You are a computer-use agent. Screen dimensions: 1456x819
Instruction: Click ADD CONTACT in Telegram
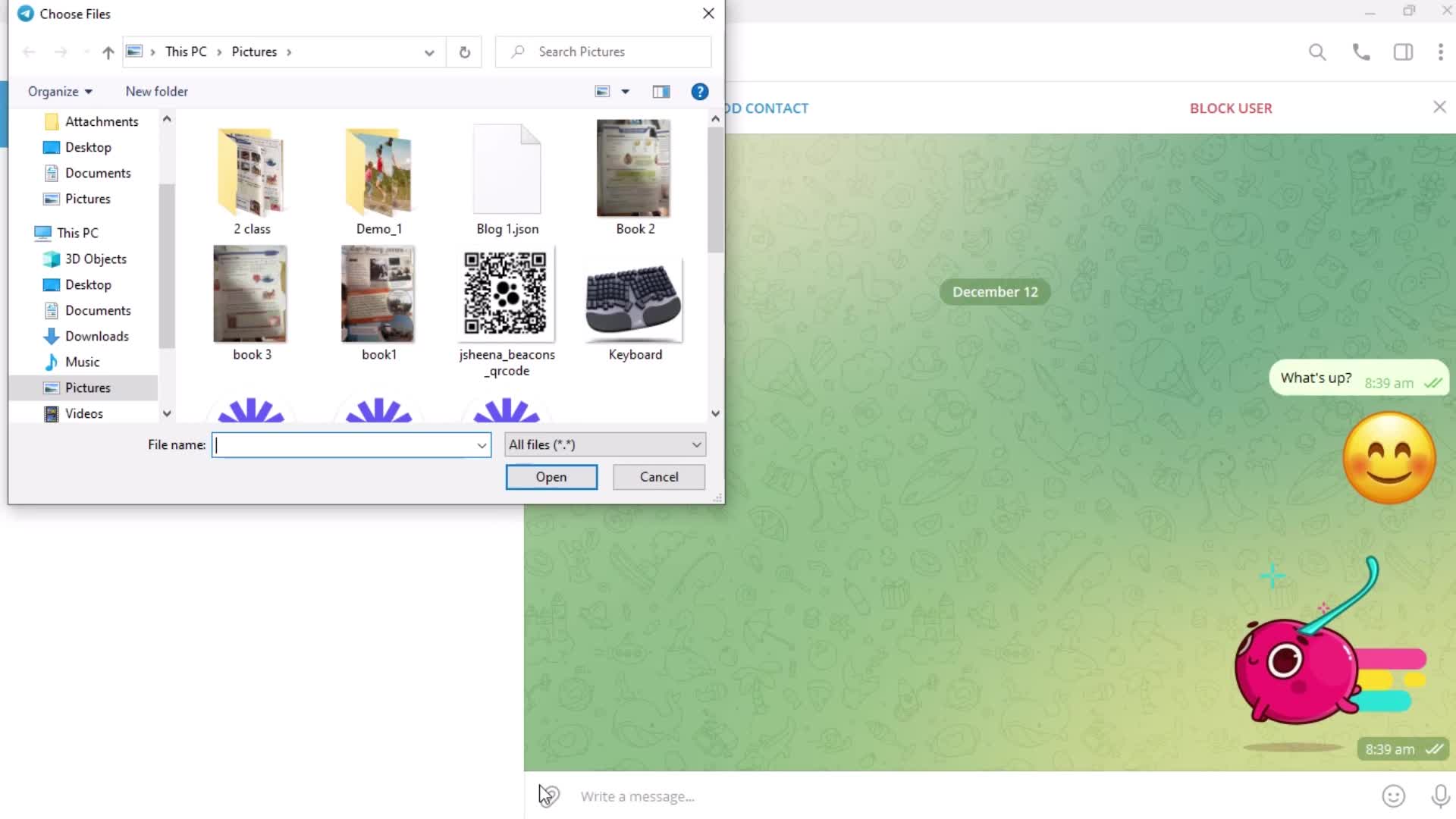[767, 108]
